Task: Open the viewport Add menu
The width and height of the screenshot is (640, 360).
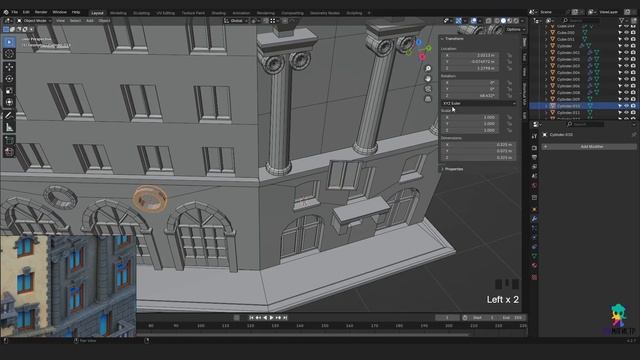Action: click(89, 20)
